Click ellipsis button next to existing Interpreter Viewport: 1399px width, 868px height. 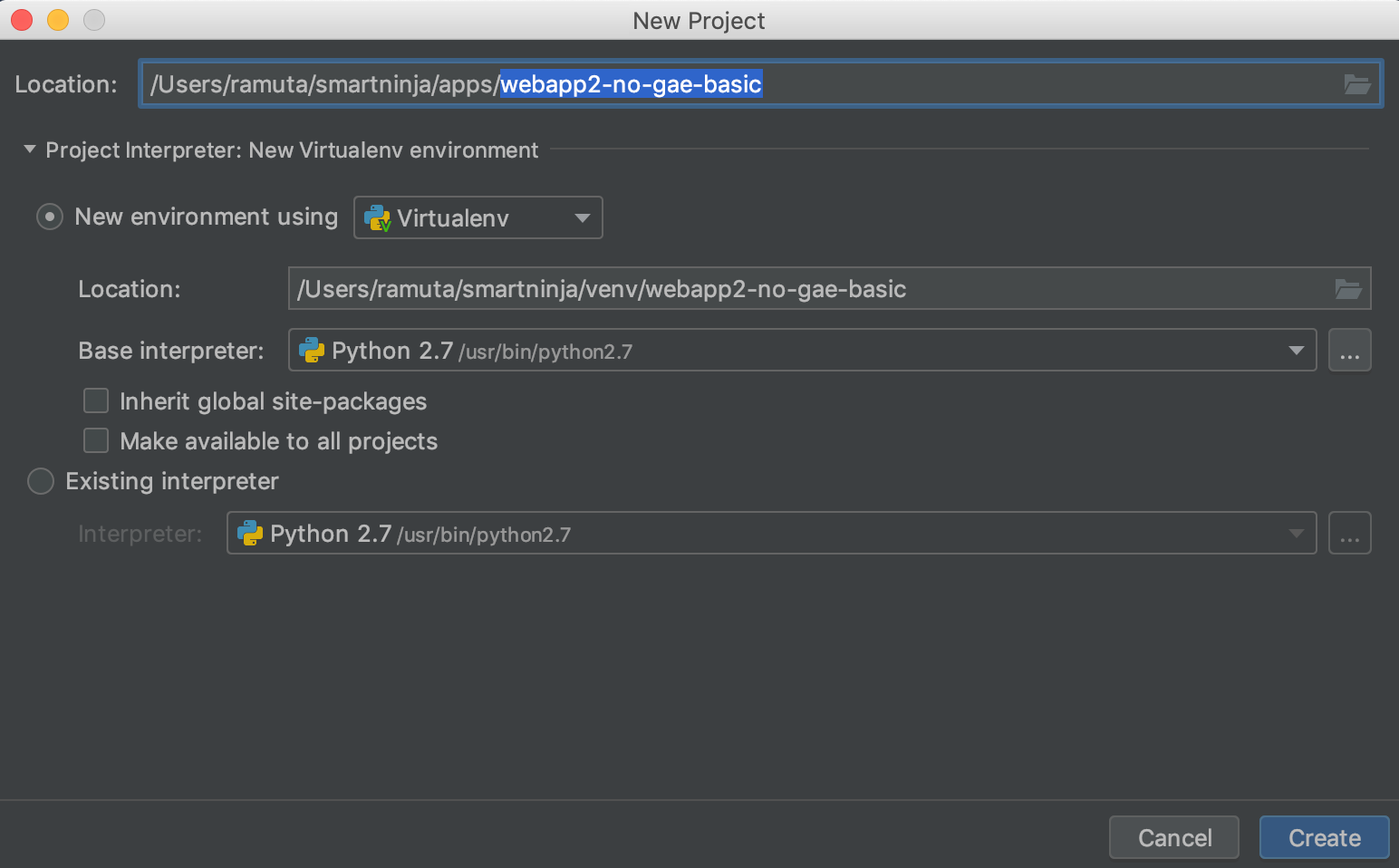(x=1350, y=534)
